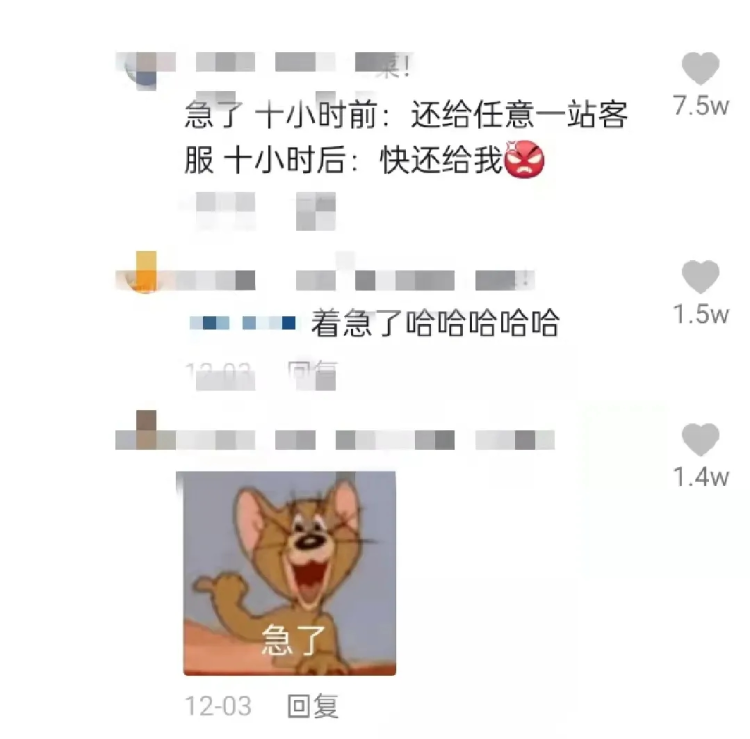750x739 pixels.
Task: Select the comment text 着急了哈哈哈哈哈
Action: click(435, 323)
